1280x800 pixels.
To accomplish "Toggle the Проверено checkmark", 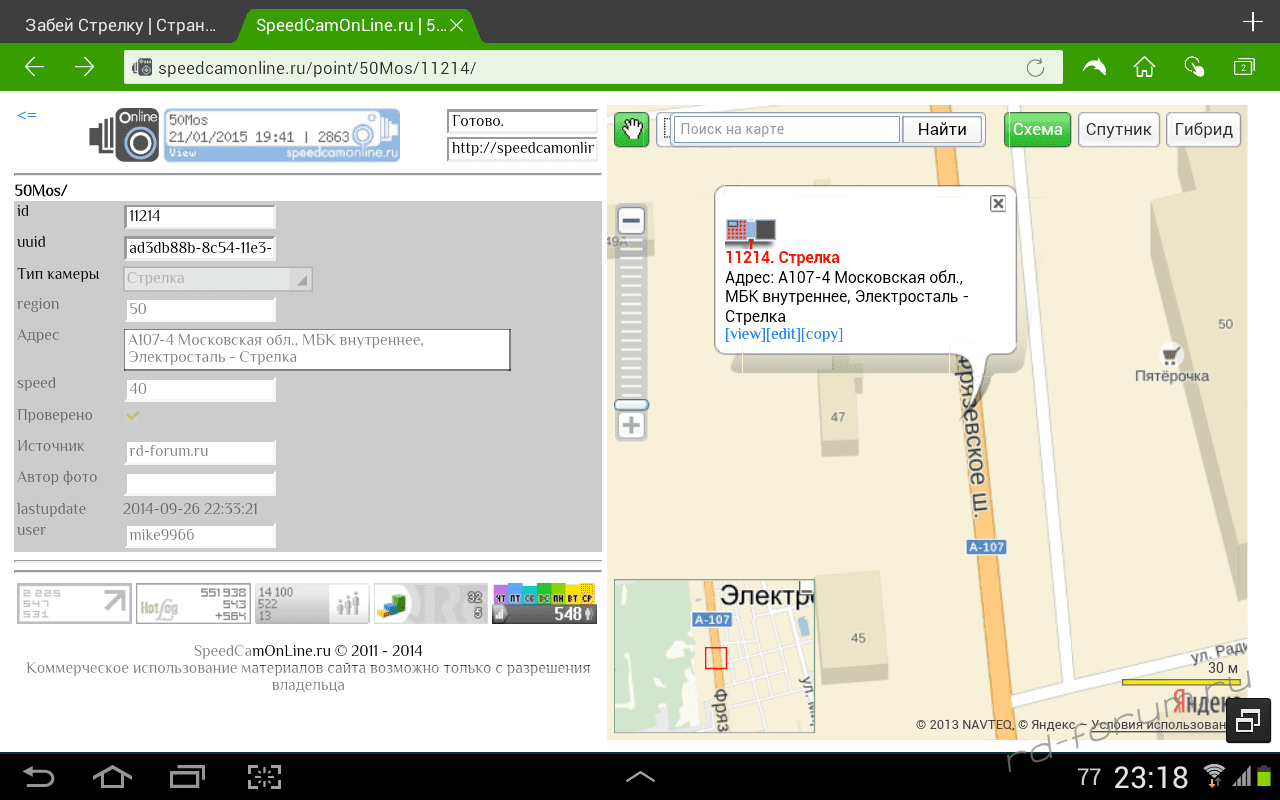I will coord(133,415).
